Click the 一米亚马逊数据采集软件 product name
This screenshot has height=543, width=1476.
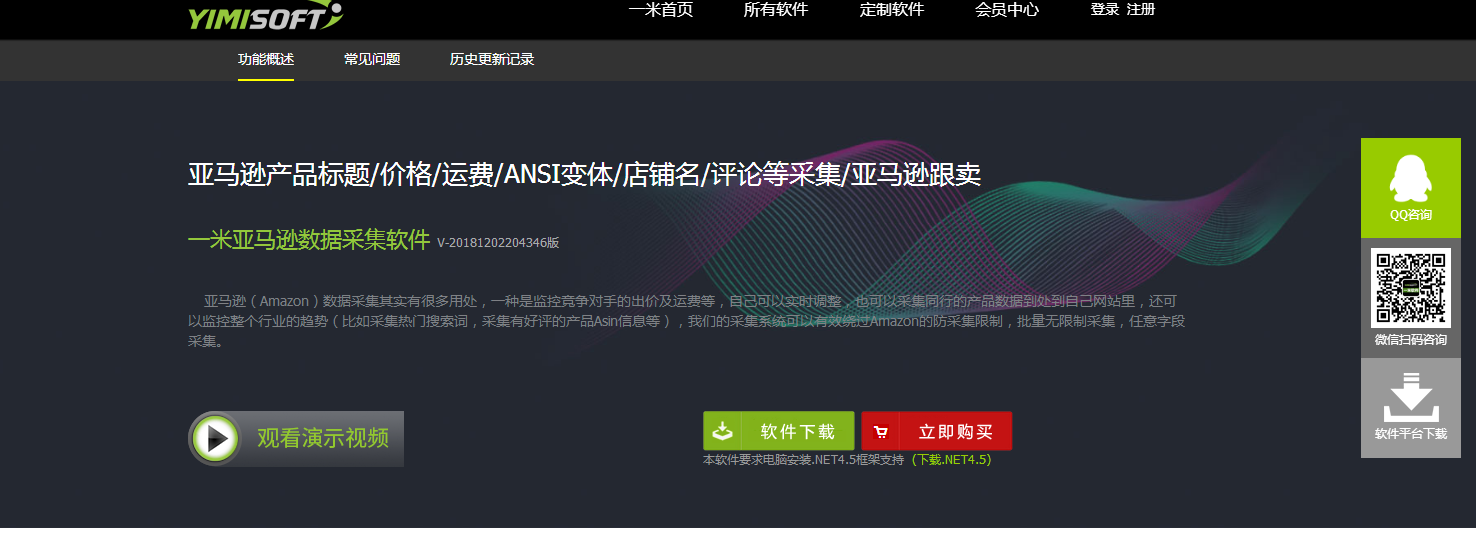click(x=309, y=240)
